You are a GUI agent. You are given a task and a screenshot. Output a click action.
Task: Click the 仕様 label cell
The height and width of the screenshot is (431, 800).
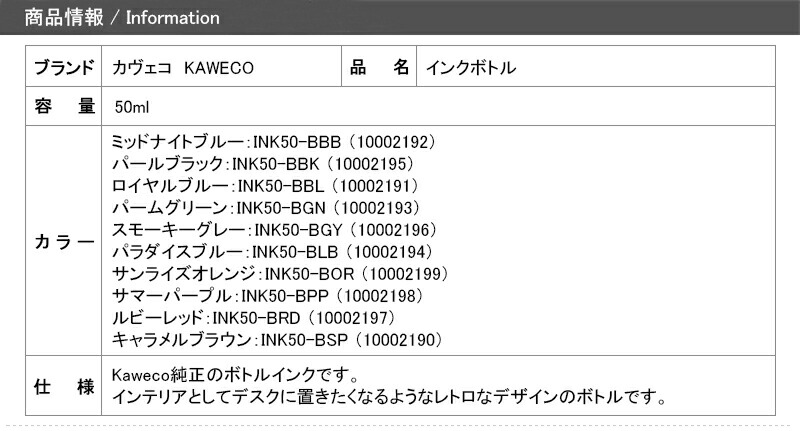coord(64,386)
